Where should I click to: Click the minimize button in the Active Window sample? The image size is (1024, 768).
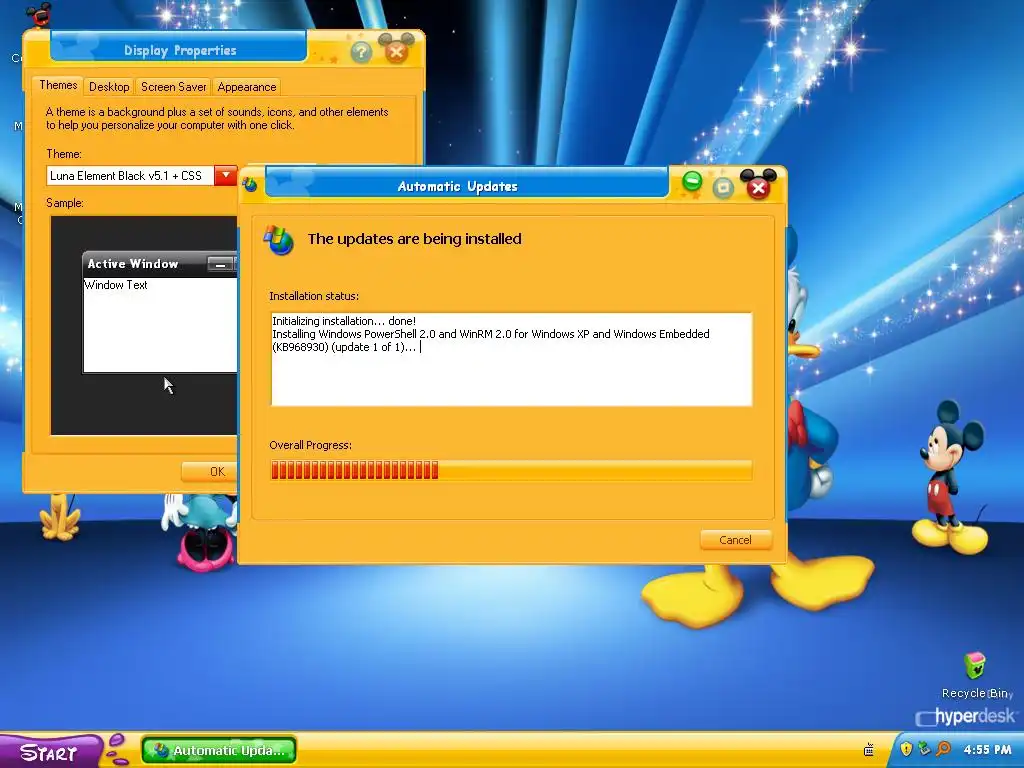pyautogui.click(x=220, y=264)
